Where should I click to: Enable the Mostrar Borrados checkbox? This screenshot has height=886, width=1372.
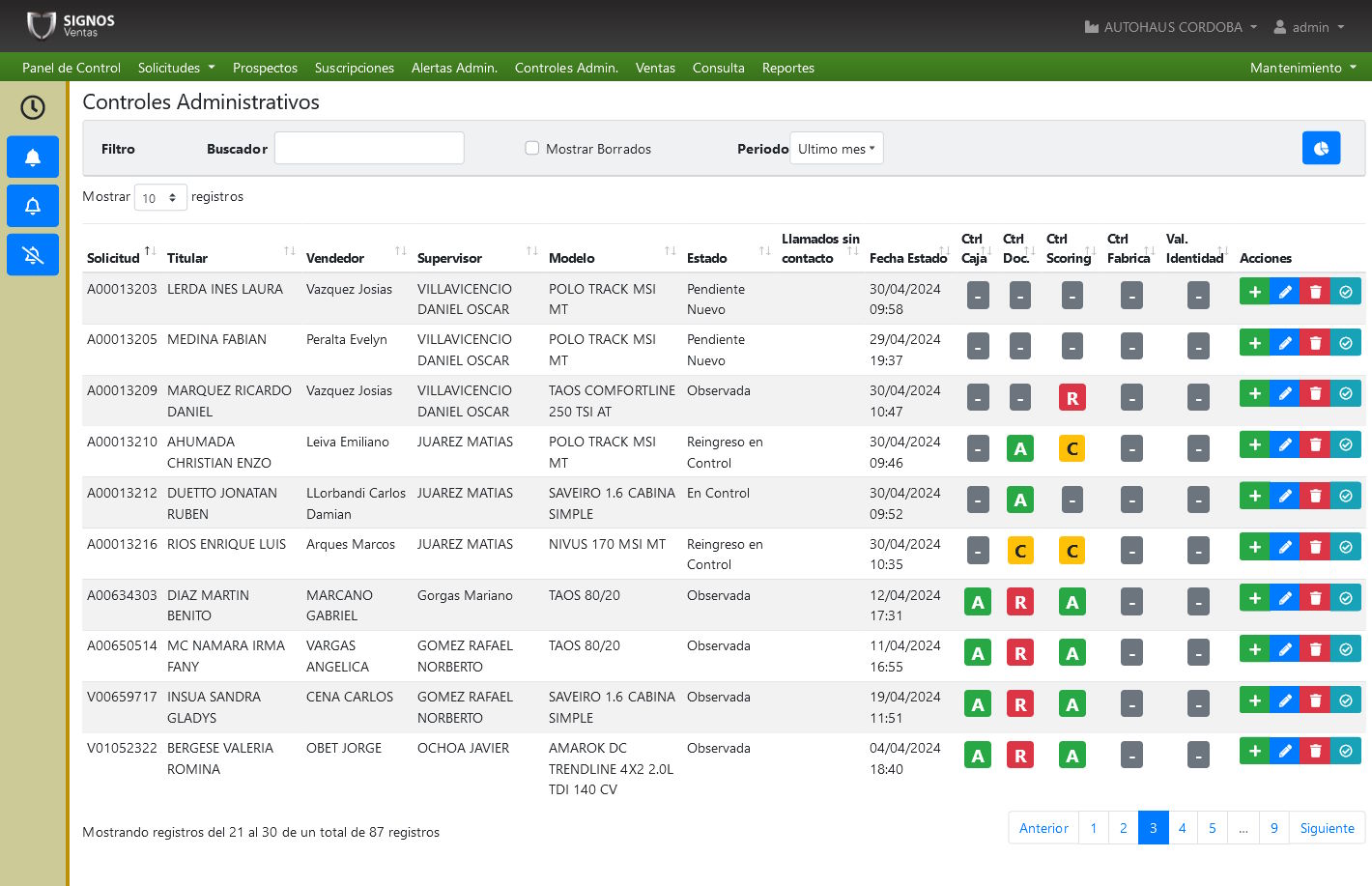click(x=532, y=148)
